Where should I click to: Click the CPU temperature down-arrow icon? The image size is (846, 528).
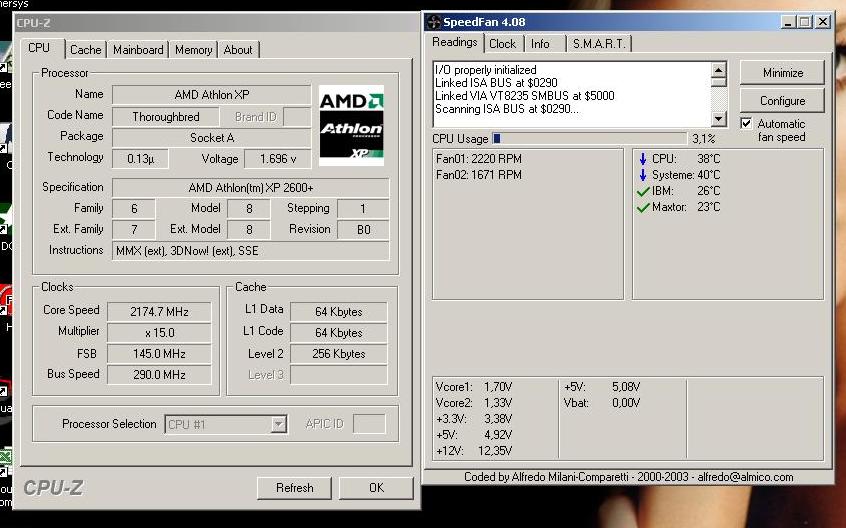(x=642, y=159)
